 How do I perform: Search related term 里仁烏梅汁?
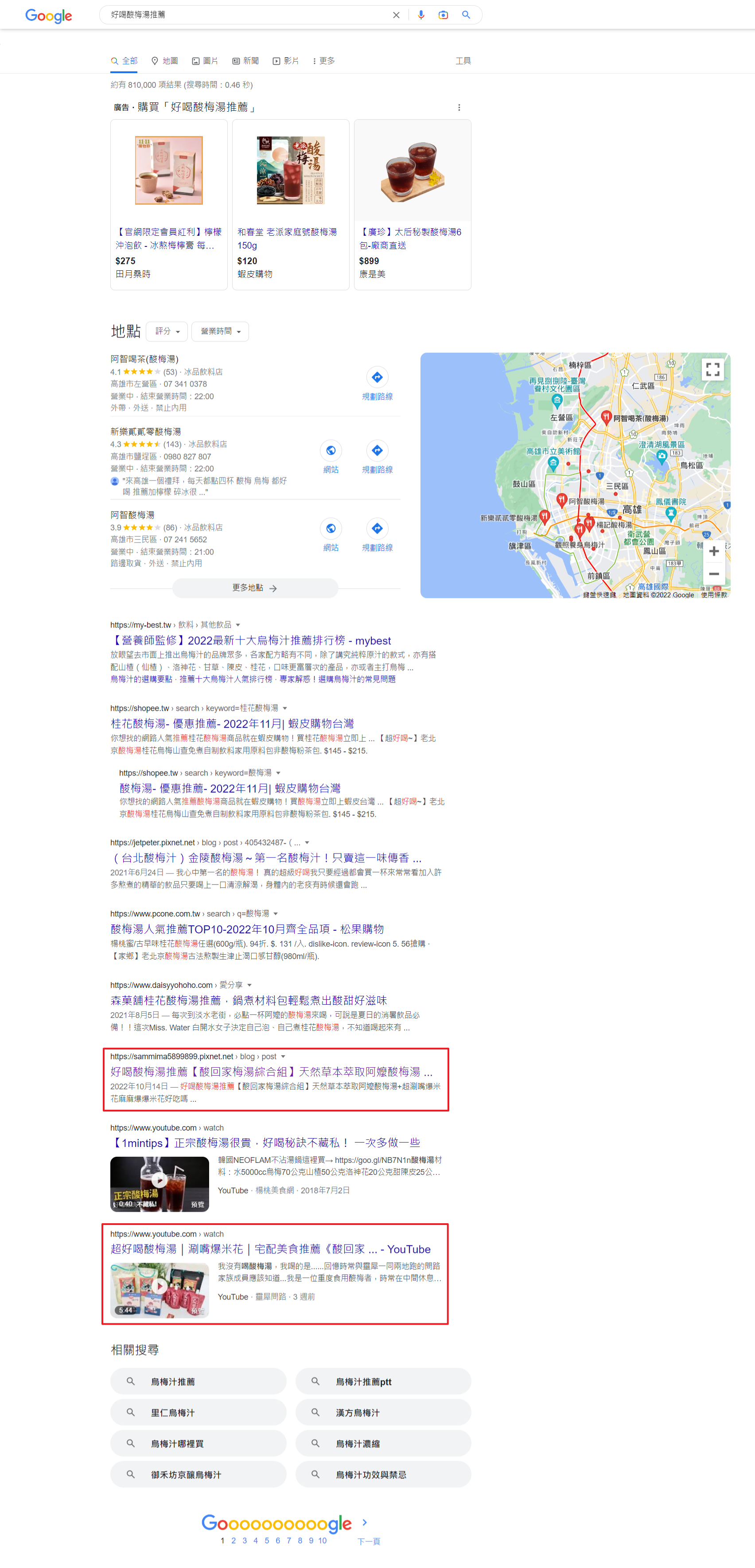(198, 1412)
